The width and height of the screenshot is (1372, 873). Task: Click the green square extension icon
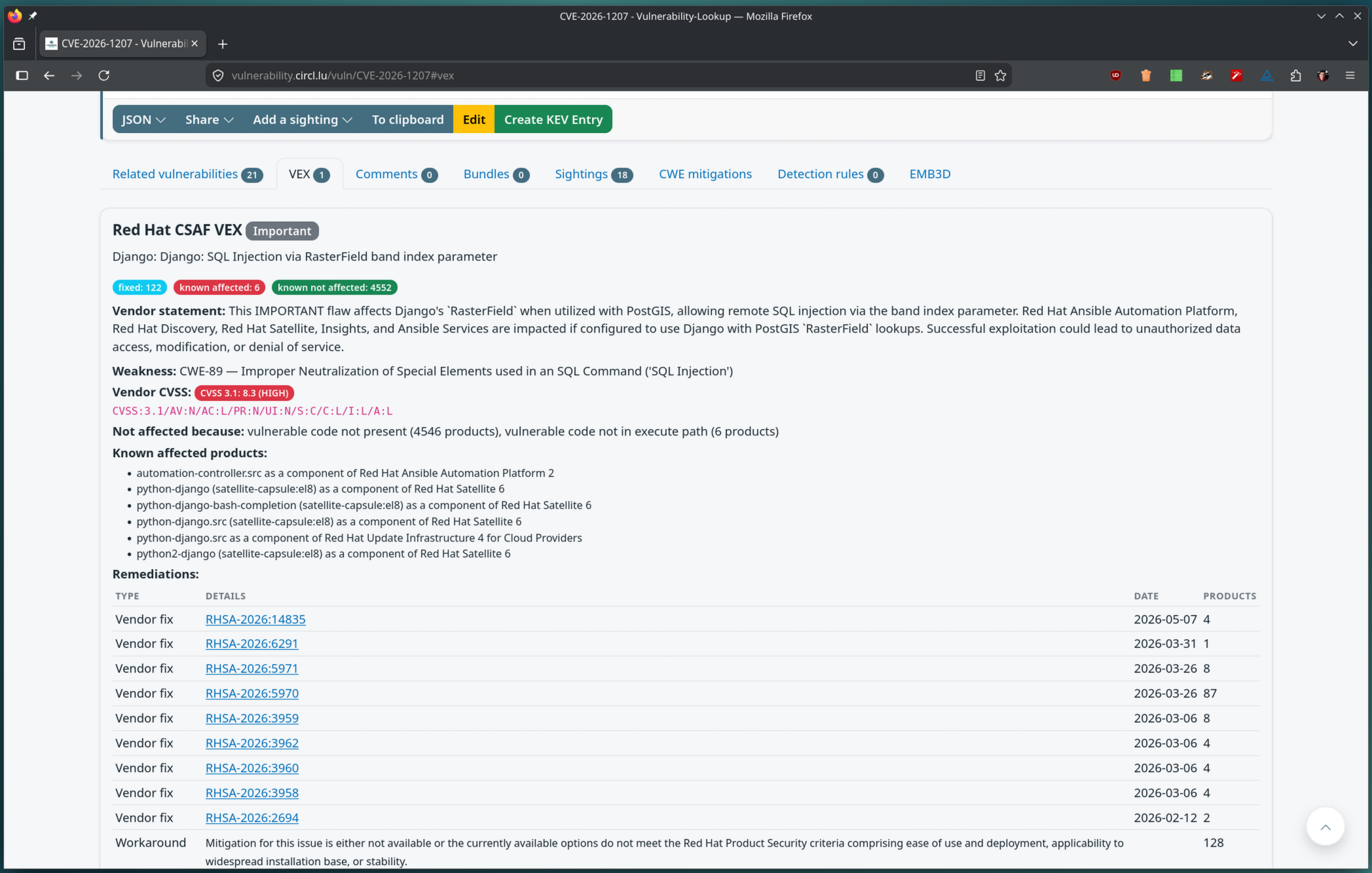click(x=1176, y=75)
